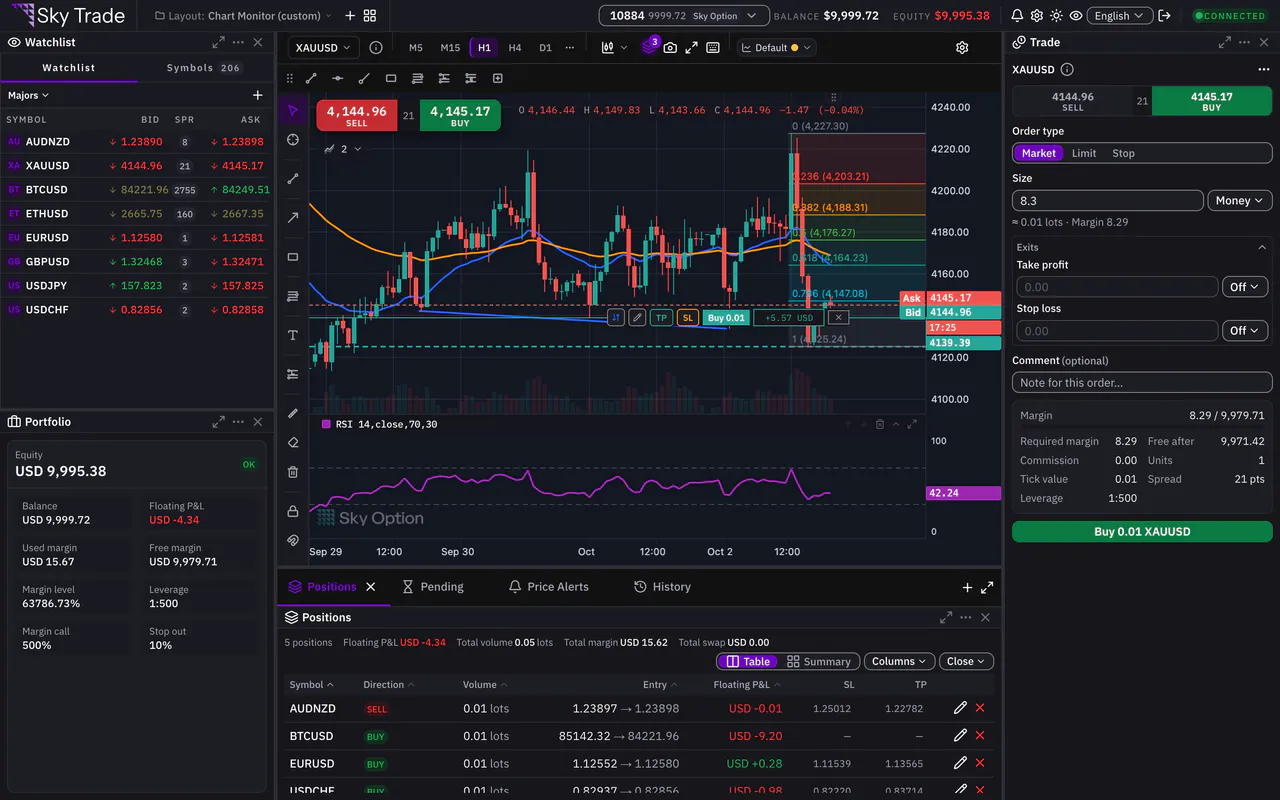Select the eraser tool in chart sidebar
This screenshot has height=800, width=1280.
pyautogui.click(x=293, y=442)
